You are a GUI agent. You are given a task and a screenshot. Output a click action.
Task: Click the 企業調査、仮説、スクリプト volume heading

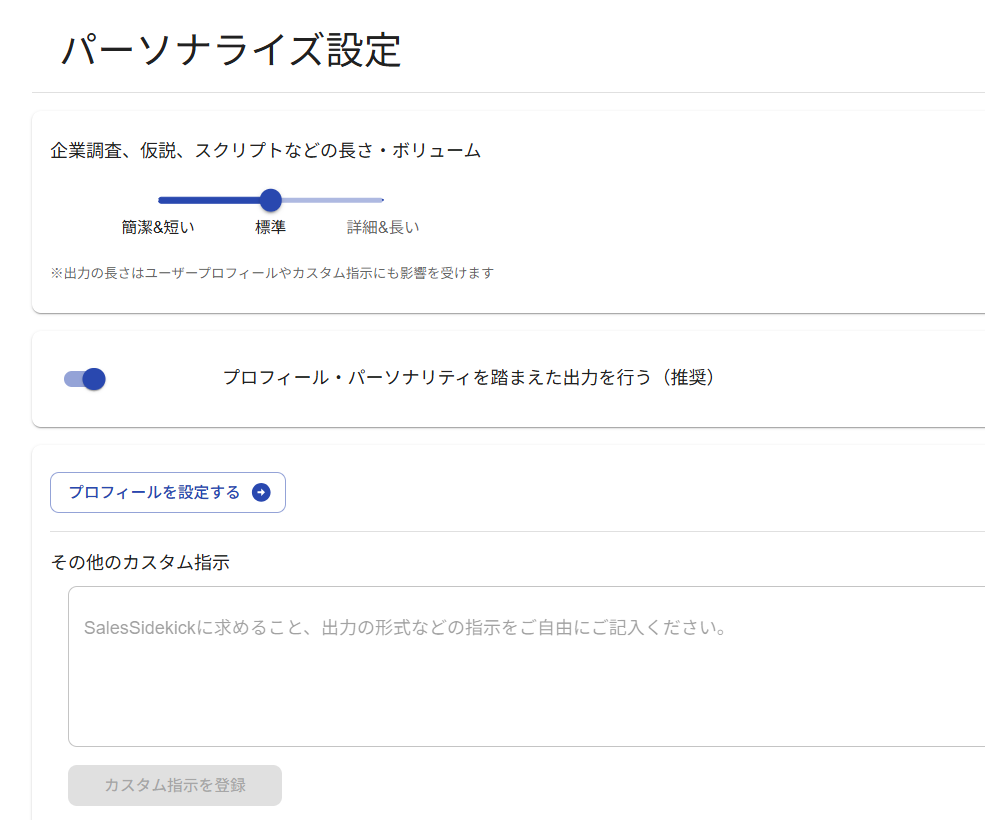tap(265, 151)
